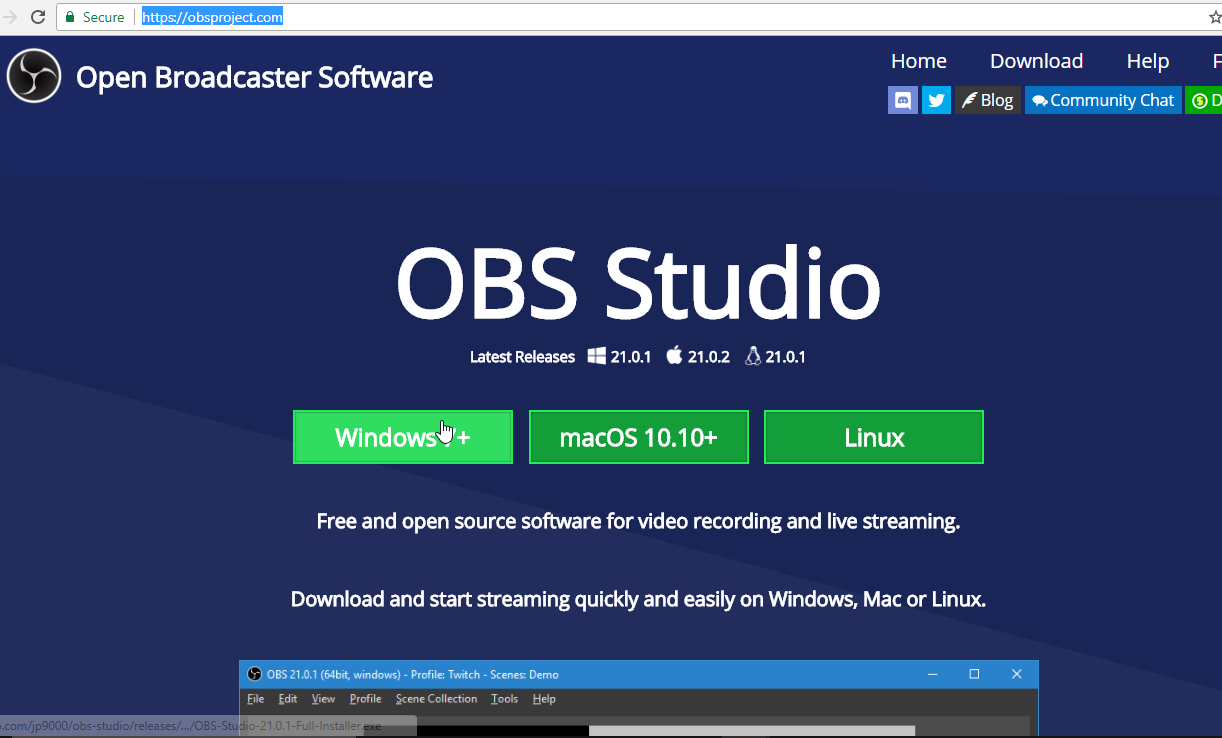
Task: Close the OBS demo window
Action: (x=1017, y=674)
